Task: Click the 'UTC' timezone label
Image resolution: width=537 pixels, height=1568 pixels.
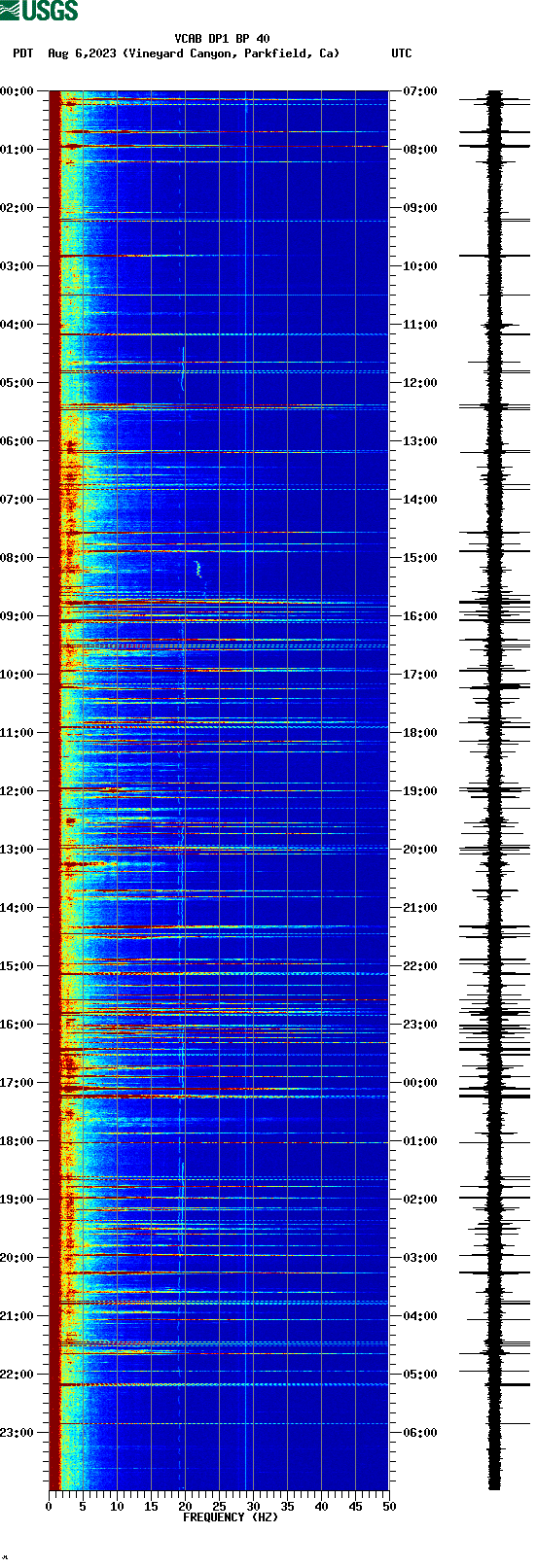Action: pyautogui.click(x=402, y=53)
